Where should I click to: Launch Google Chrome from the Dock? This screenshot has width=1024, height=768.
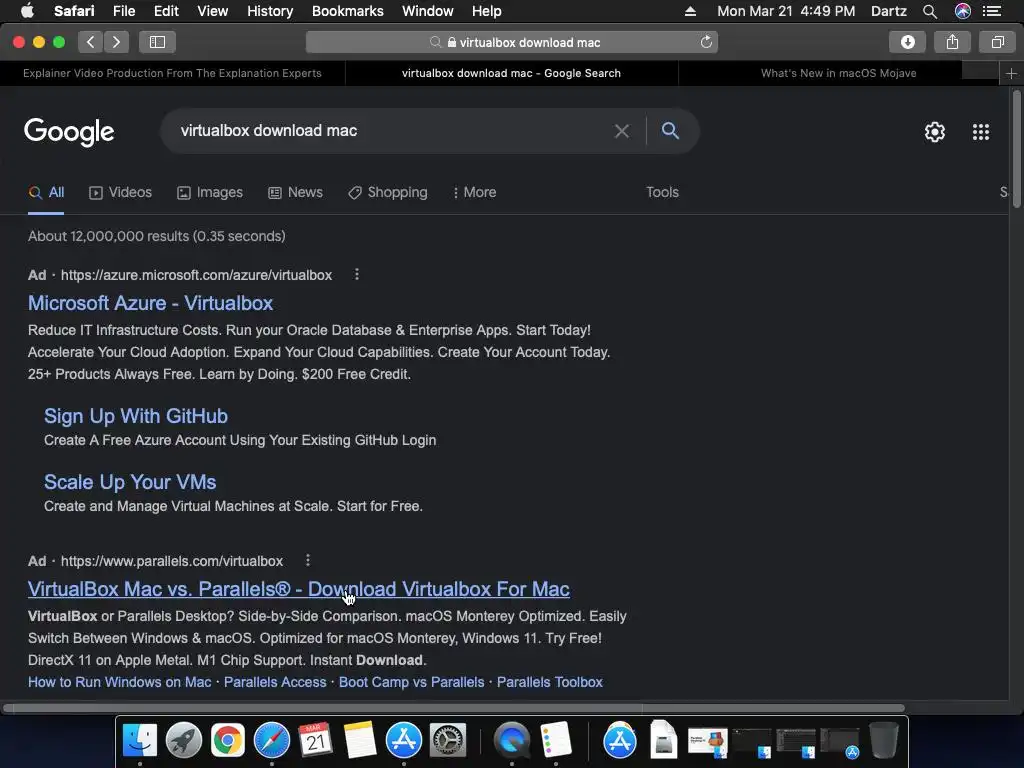(x=227, y=741)
